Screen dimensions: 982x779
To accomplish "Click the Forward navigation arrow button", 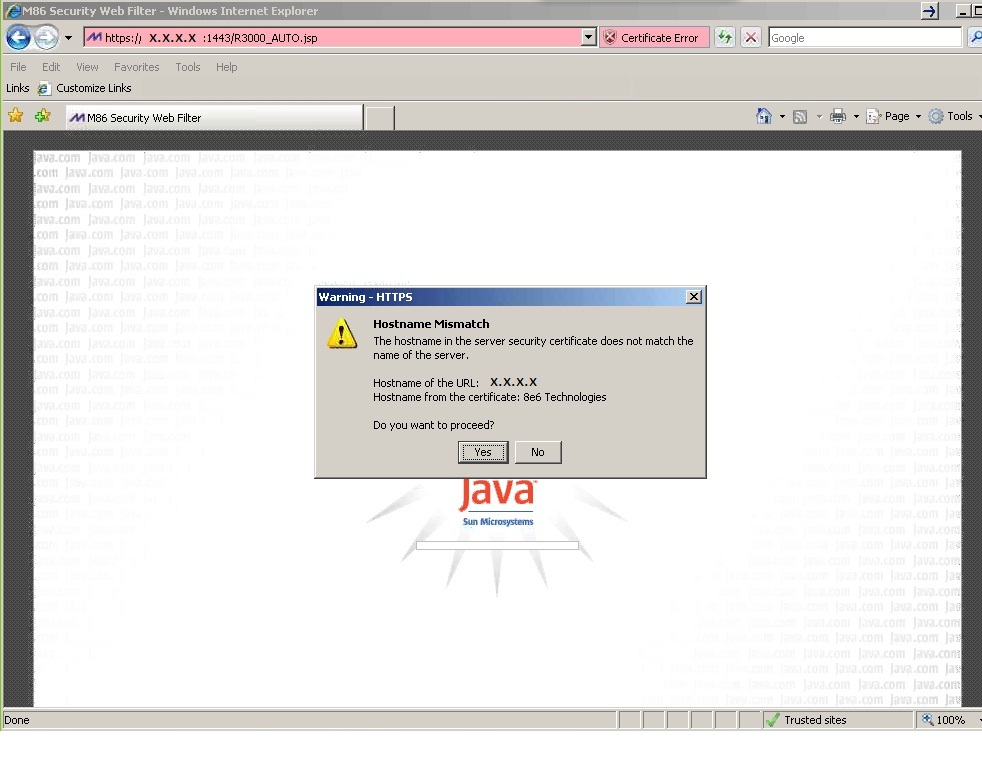I will point(46,38).
